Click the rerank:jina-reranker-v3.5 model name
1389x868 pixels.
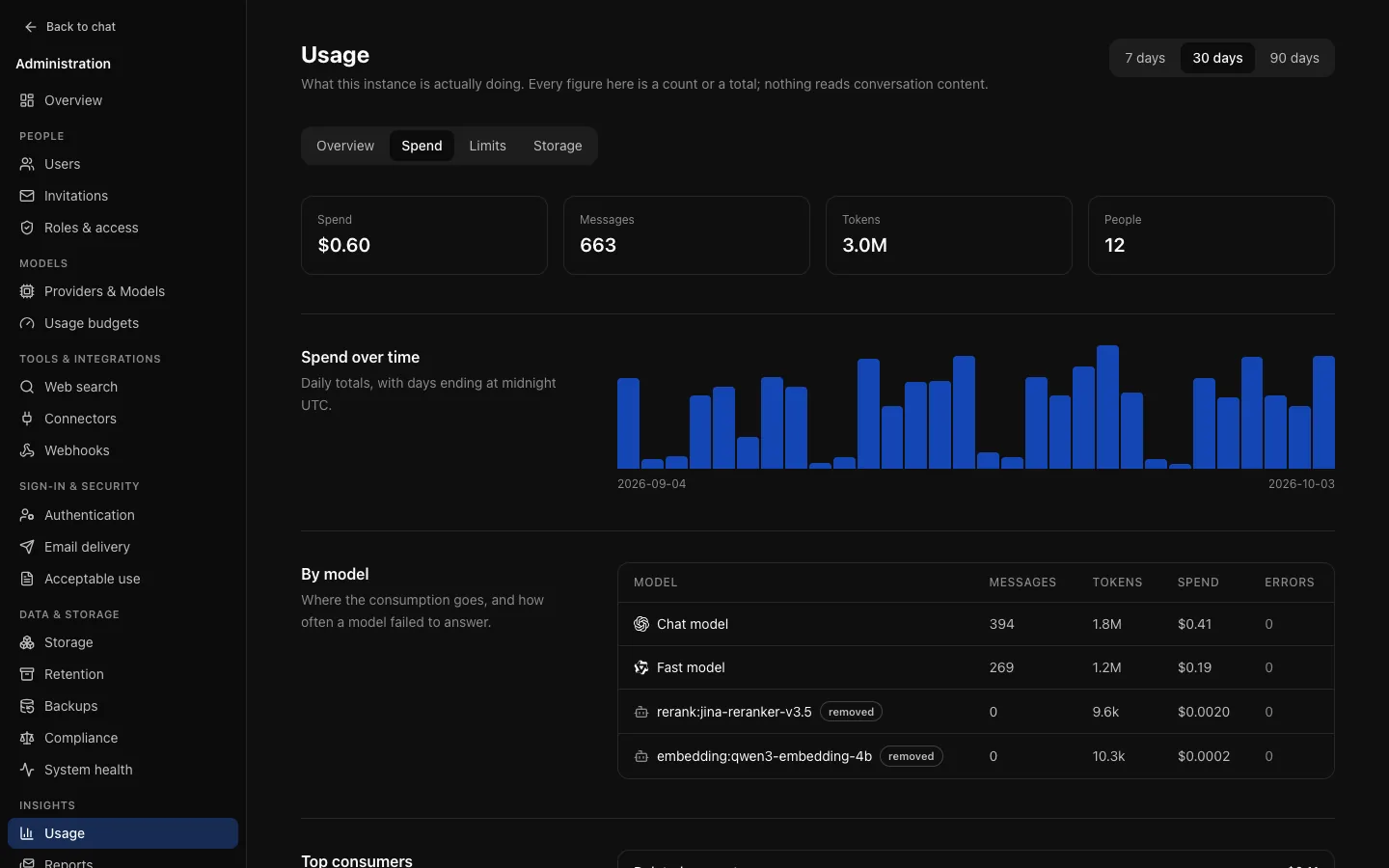734,712
